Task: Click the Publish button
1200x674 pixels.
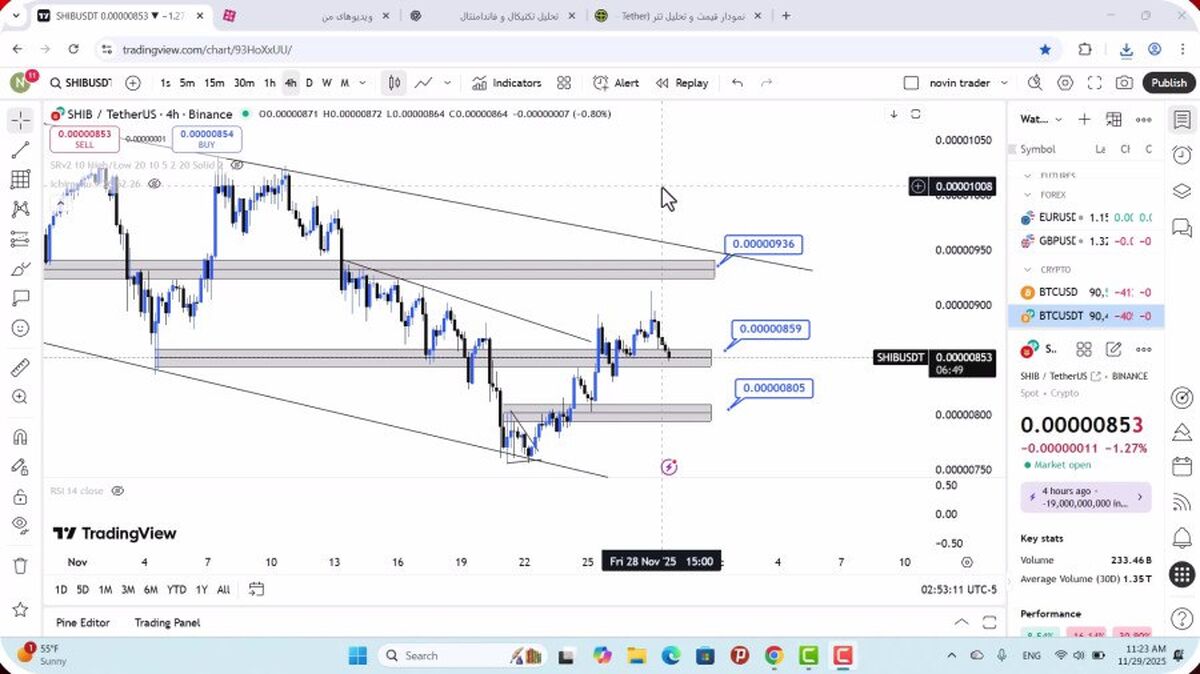Action: [1168, 83]
